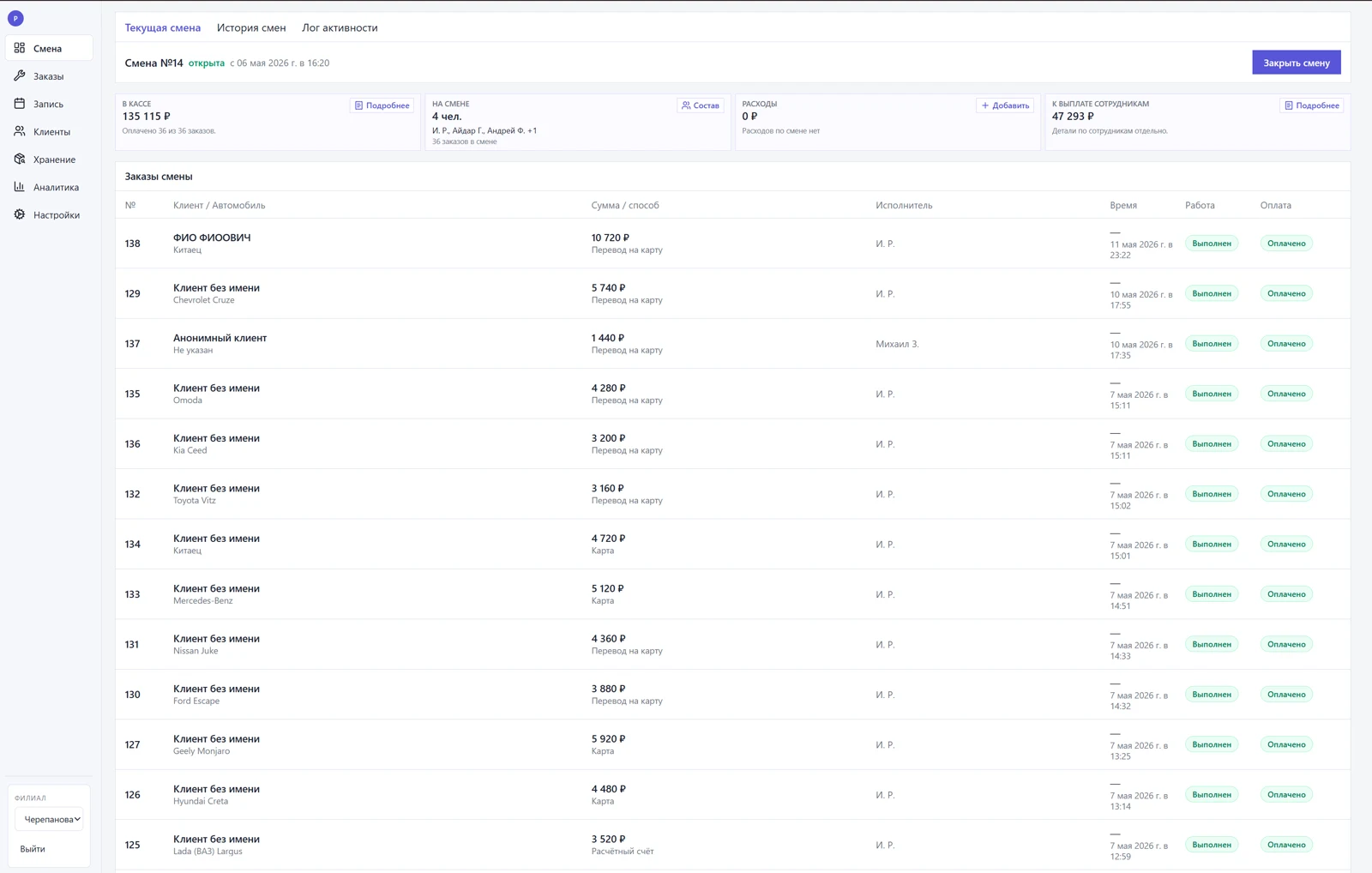Select Анонимный клиент in order 137
The width and height of the screenshot is (1372, 873).
[x=220, y=338]
